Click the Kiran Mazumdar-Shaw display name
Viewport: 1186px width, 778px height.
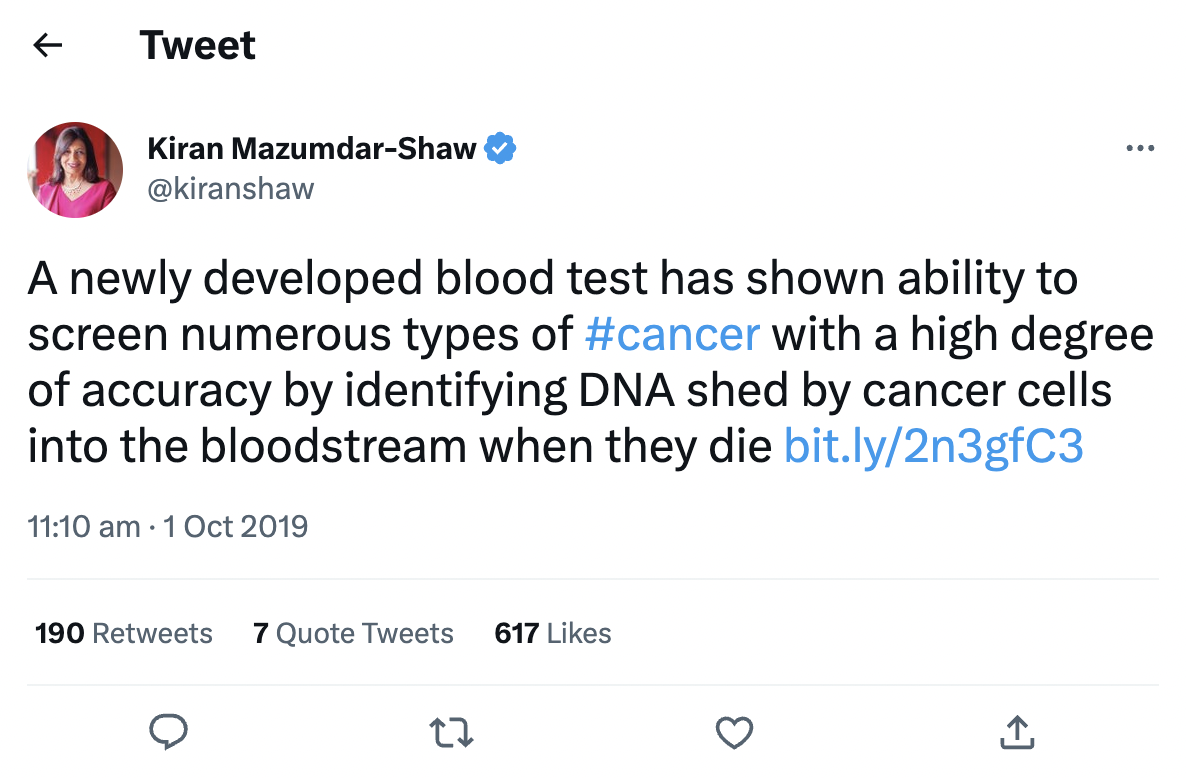[312, 149]
